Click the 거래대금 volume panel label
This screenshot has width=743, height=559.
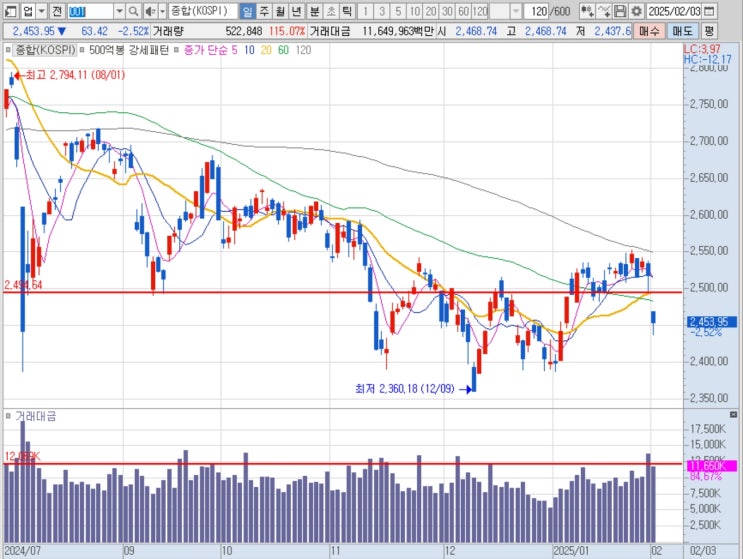pyautogui.click(x=36, y=416)
